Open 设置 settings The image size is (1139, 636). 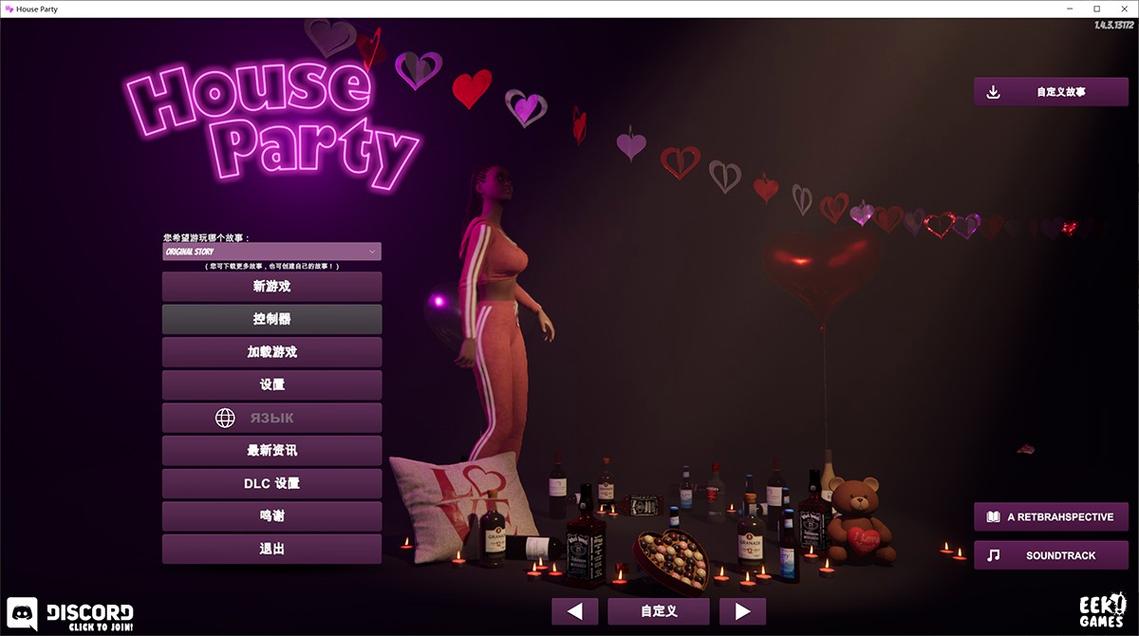click(x=272, y=385)
